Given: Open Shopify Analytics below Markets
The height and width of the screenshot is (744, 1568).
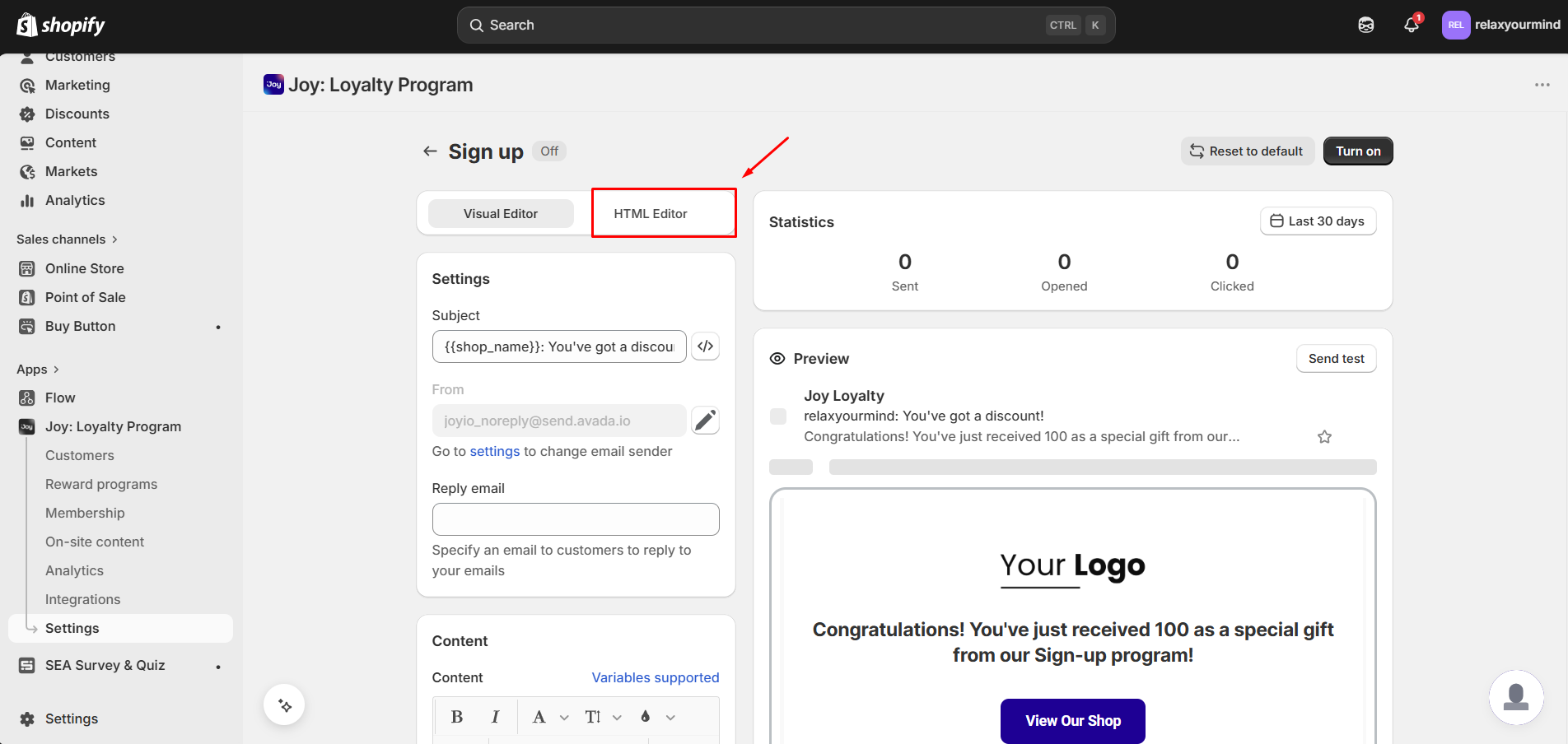Looking at the screenshot, I should (75, 200).
